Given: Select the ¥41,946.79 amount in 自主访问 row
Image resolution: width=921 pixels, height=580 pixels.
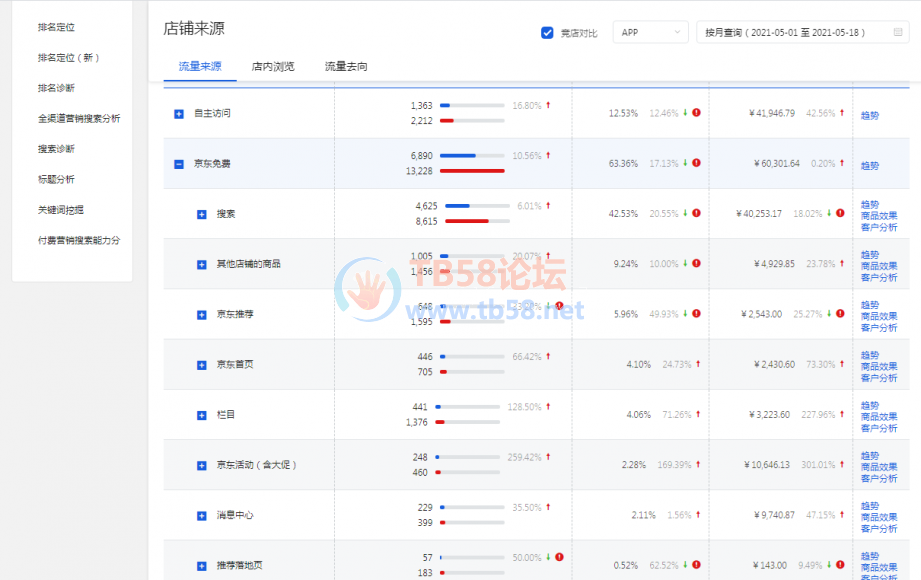Looking at the screenshot, I should coord(772,113).
